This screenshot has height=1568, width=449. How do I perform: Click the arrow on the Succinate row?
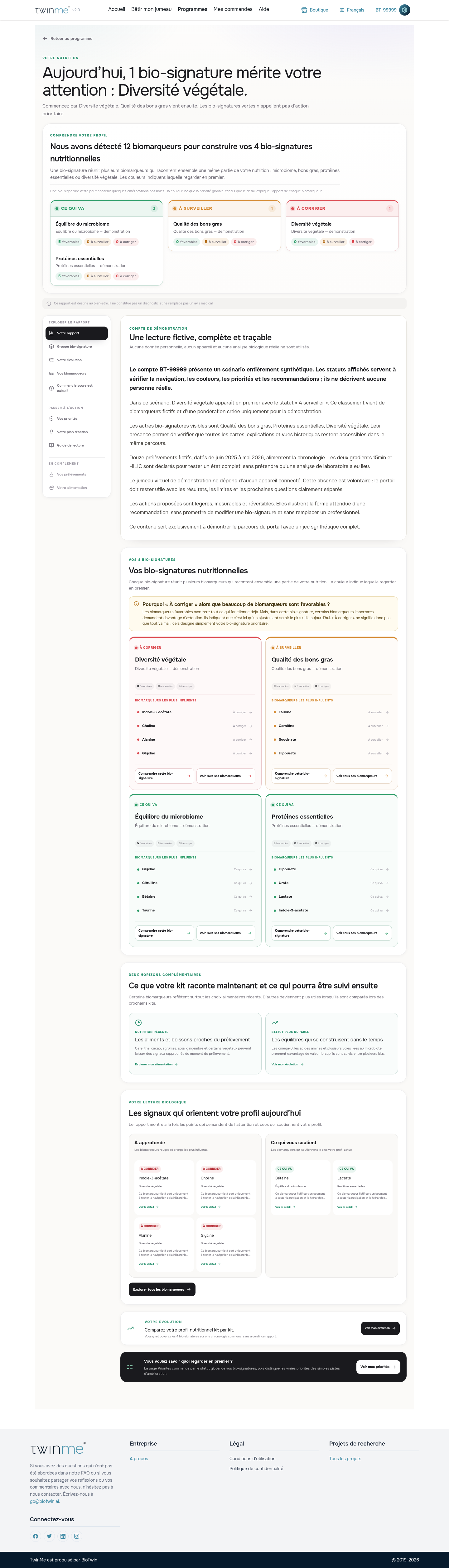click(x=387, y=739)
